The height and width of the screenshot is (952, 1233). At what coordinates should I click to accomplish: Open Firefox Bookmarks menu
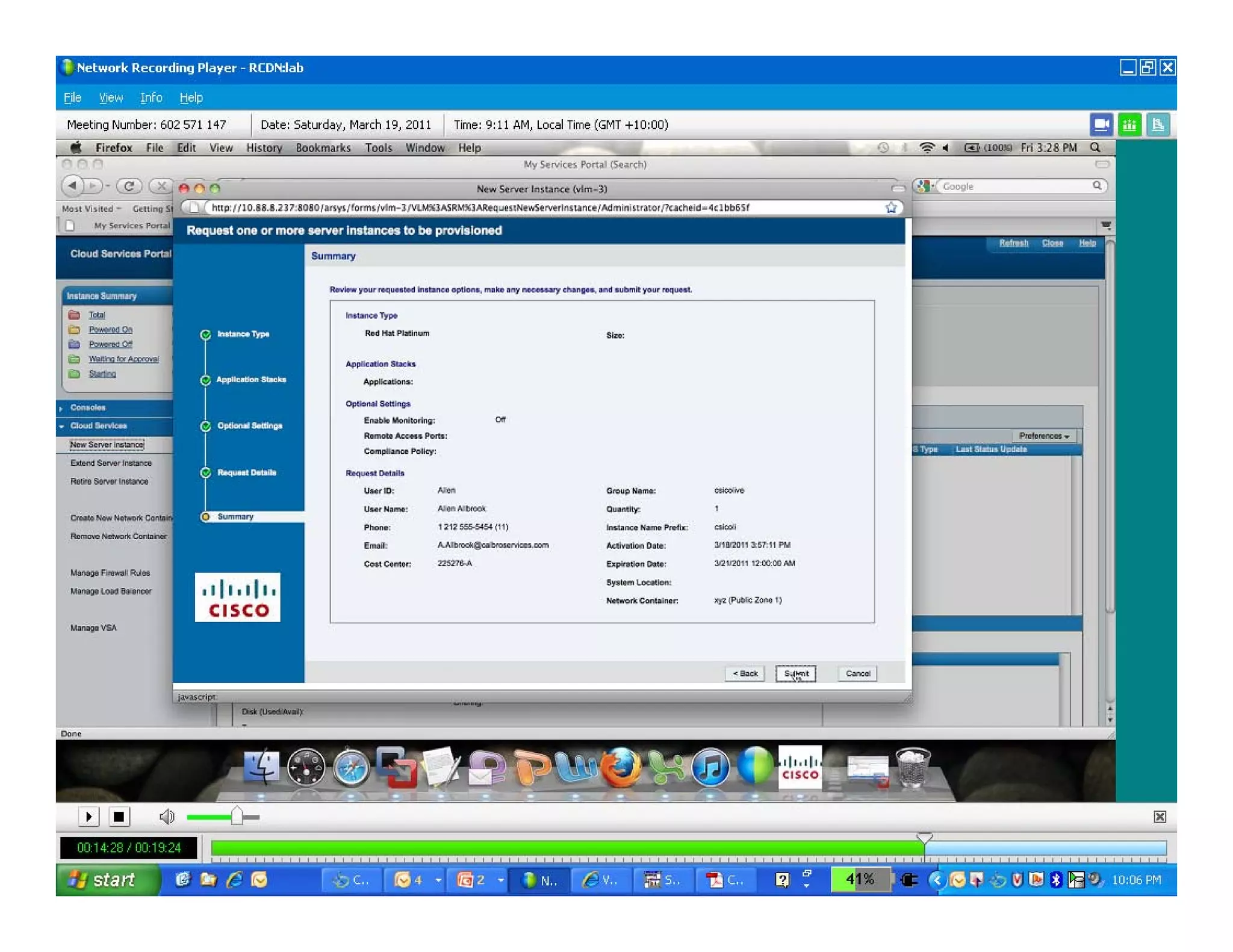click(323, 148)
